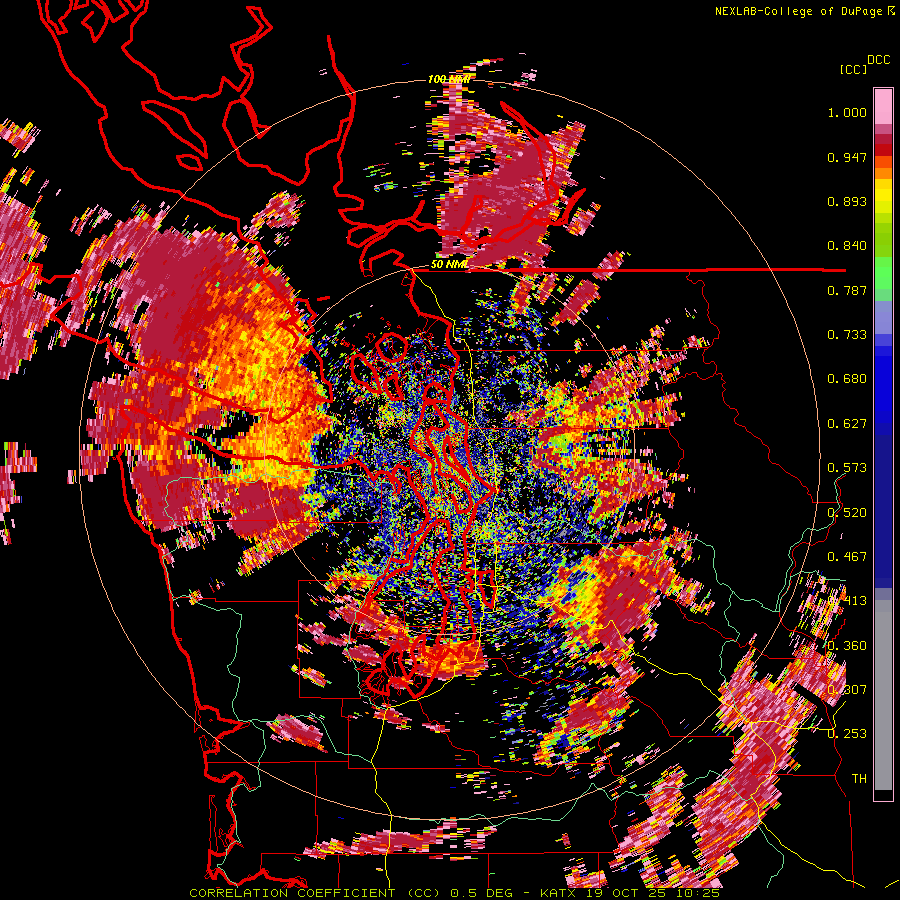Select the 0.467 scale value
Viewport: 900px width, 900px height.
pyautogui.click(x=847, y=557)
